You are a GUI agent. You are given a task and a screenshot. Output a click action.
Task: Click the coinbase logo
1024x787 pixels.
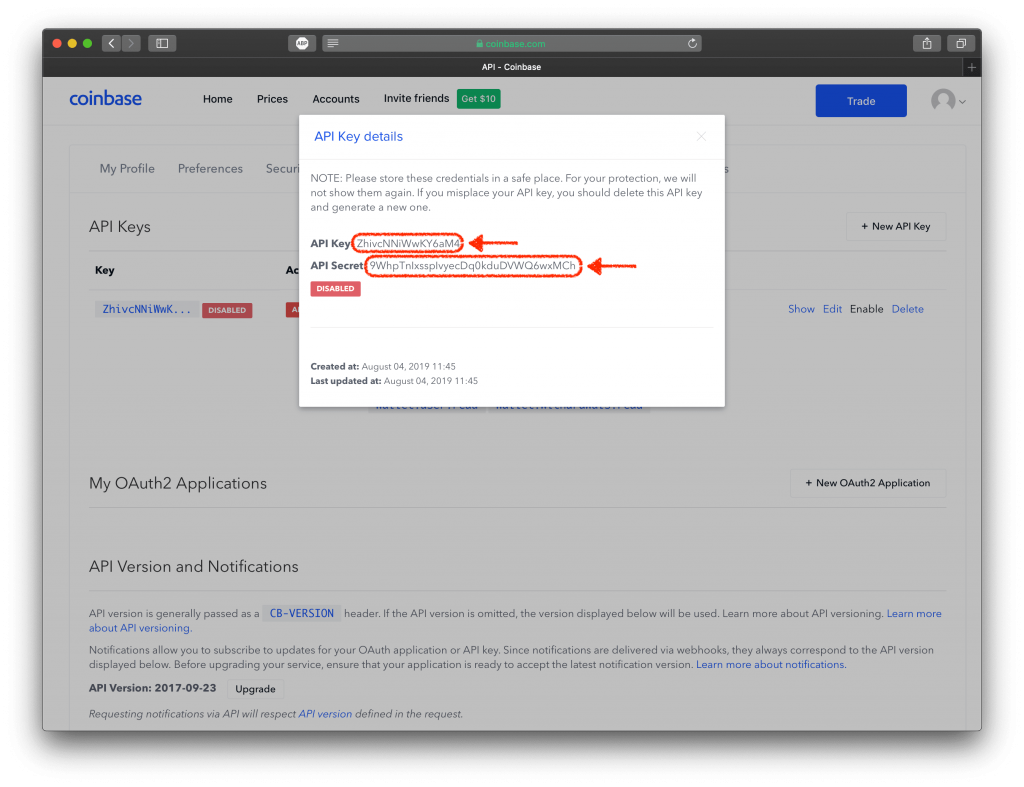click(x=105, y=99)
